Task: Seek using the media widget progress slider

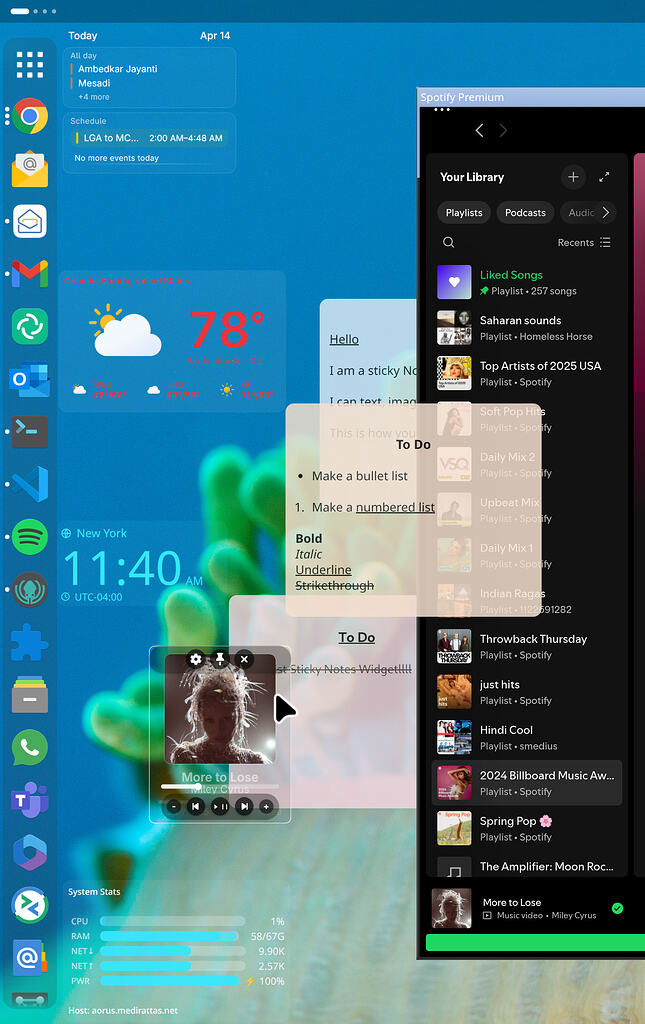Action: pyautogui.click(x=220, y=786)
